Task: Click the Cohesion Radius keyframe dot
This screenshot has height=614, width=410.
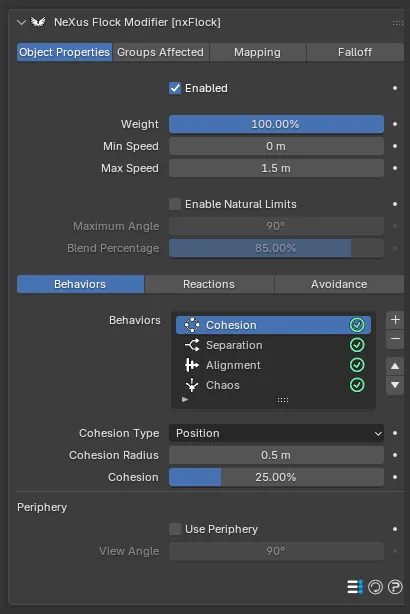Action: coord(395,455)
